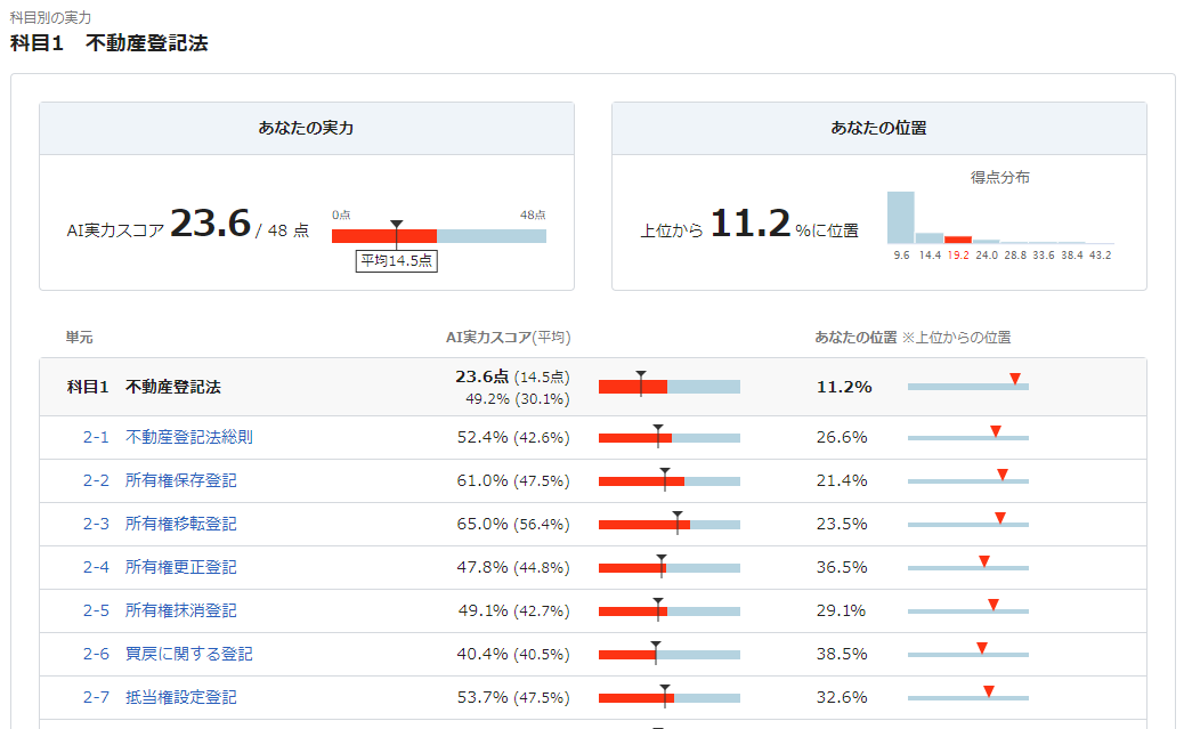Open the 2-6 買戻に関する登記 unit link
This screenshot has height=729, width=1184.
[x=168, y=653]
